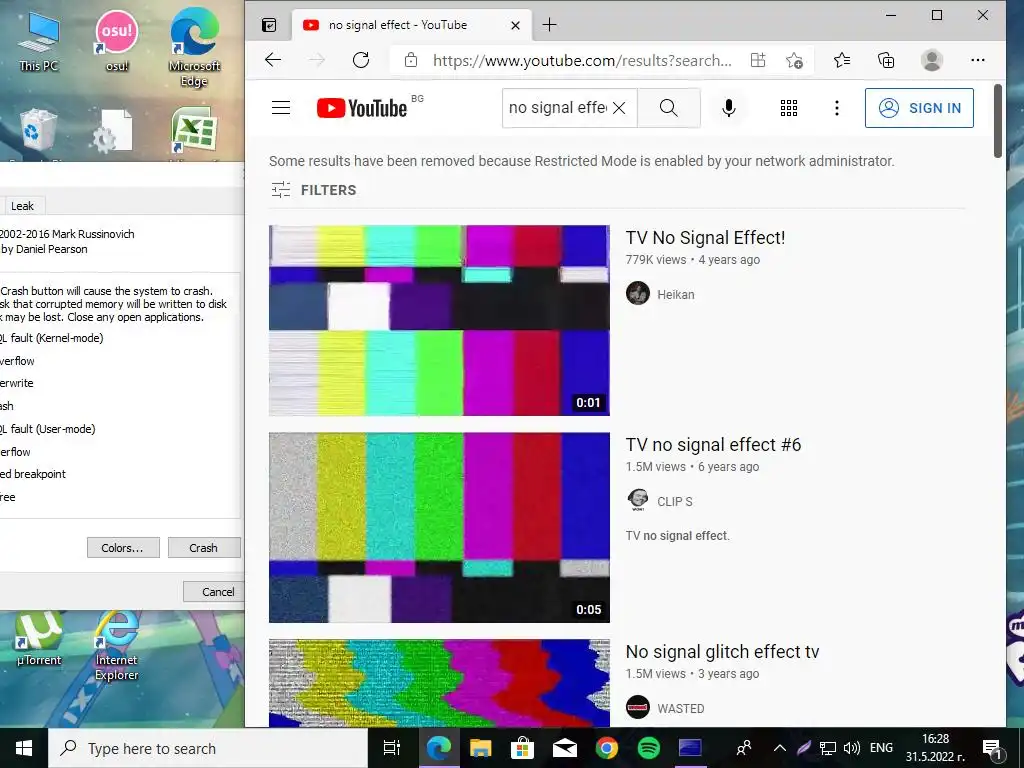Select the µTorrent desktop shortcut

(x=39, y=639)
